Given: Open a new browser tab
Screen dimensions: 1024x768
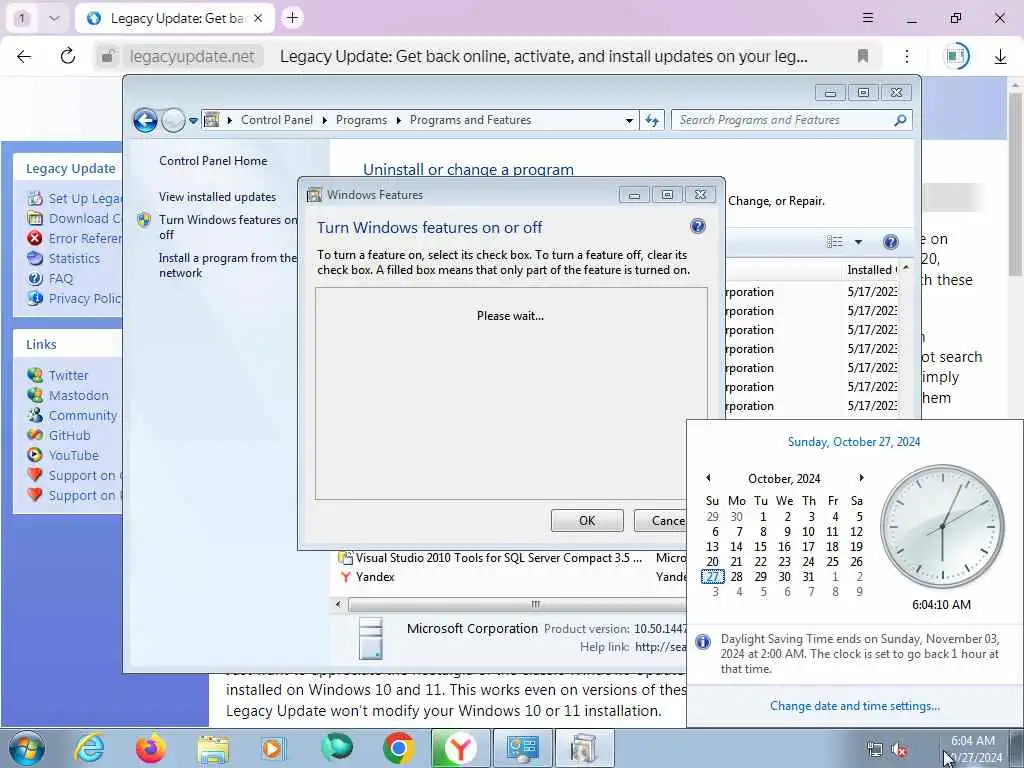Looking at the screenshot, I should click(293, 18).
